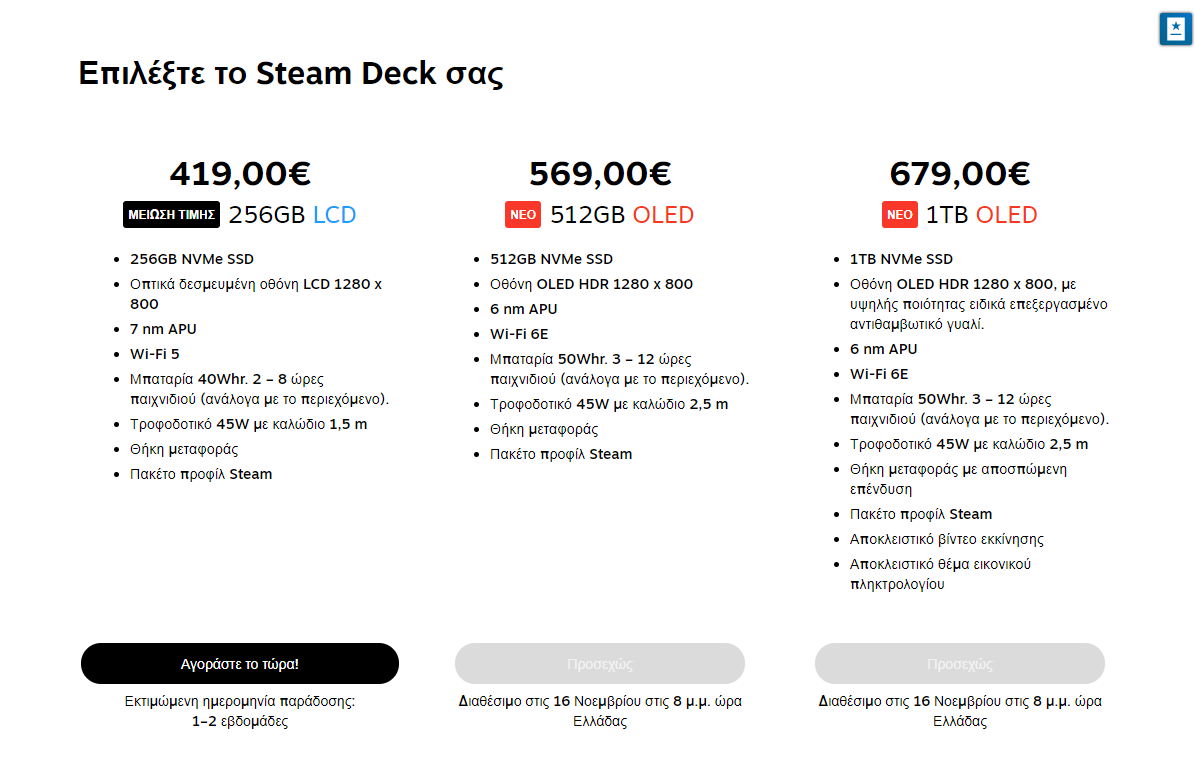Click the Αγοράστε το τώρα! button
The image size is (1195, 776).
(239, 663)
